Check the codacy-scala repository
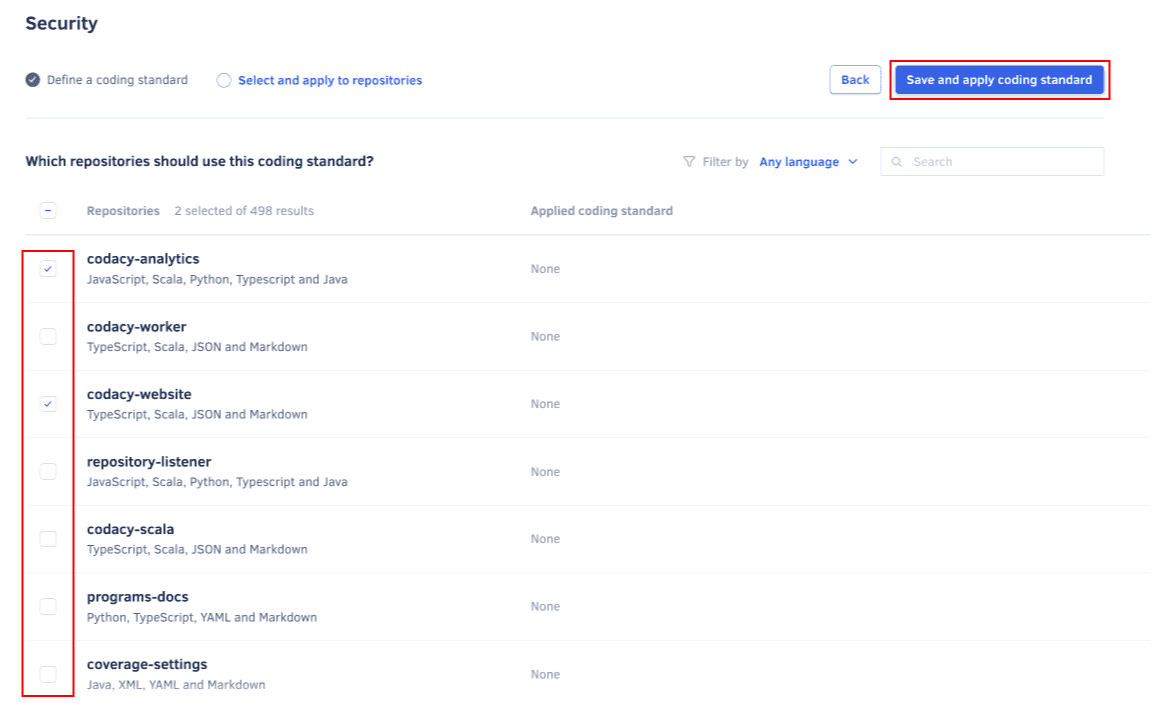 click(x=47, y=538)
